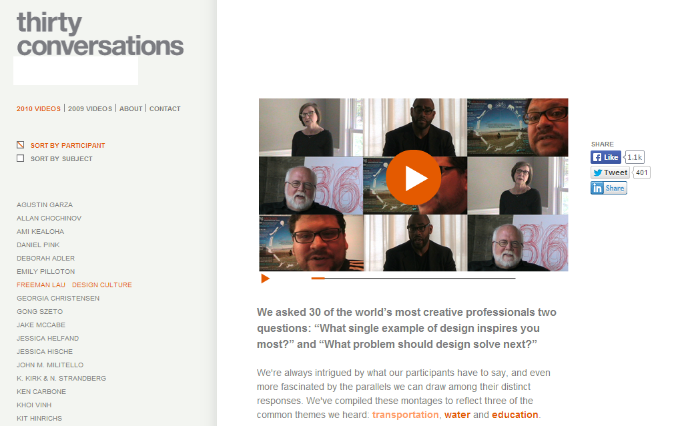Open the 2010 Videos menu item
This screenshot has width=697, height=426.
pyautogui.click(x=38, y=109)
